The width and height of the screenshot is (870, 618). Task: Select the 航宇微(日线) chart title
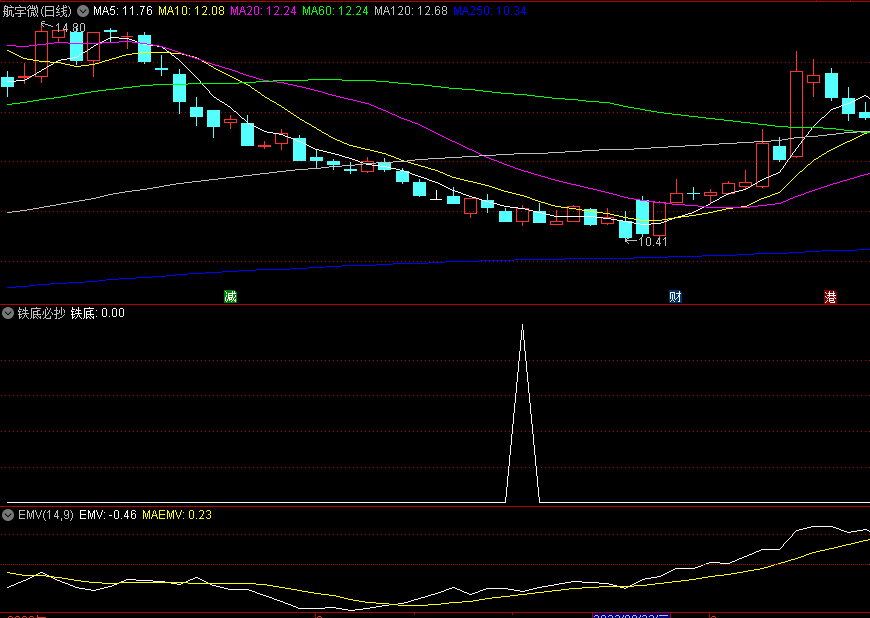point(37,11)
